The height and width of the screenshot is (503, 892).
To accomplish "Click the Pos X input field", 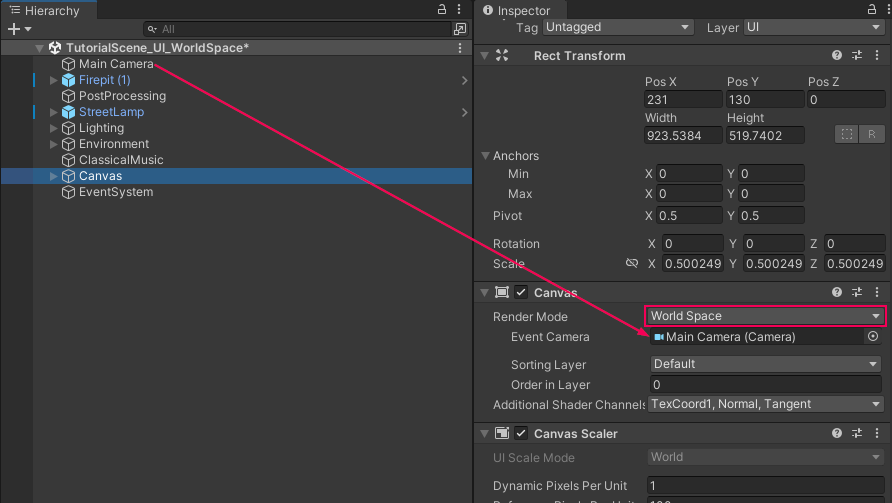I will [683, 100].
